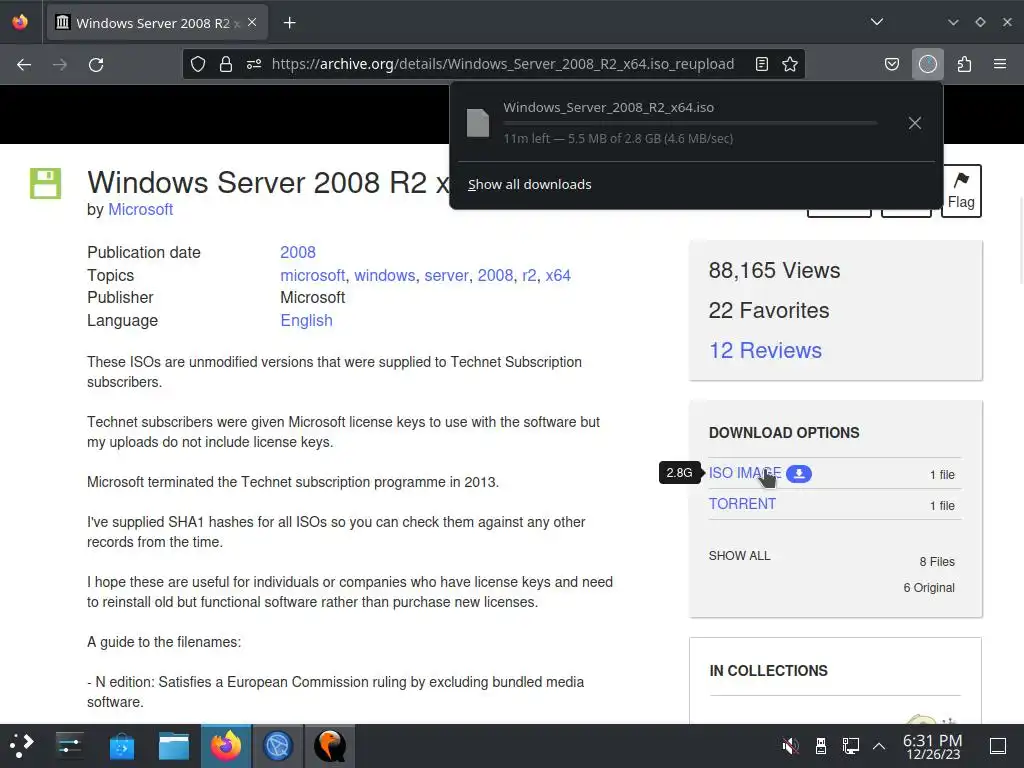Open the Pocket save icon
The image size is (1024, 768).
point(891,64)
